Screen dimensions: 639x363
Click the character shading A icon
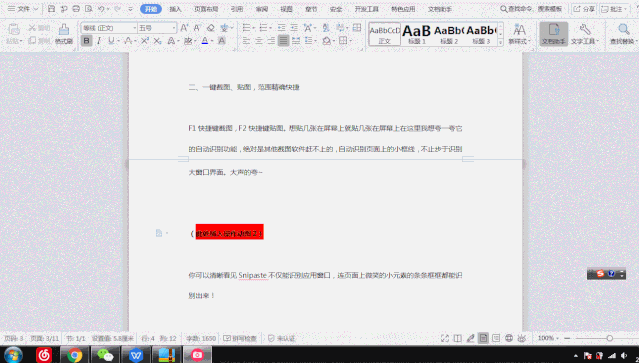tap(222, 41)
